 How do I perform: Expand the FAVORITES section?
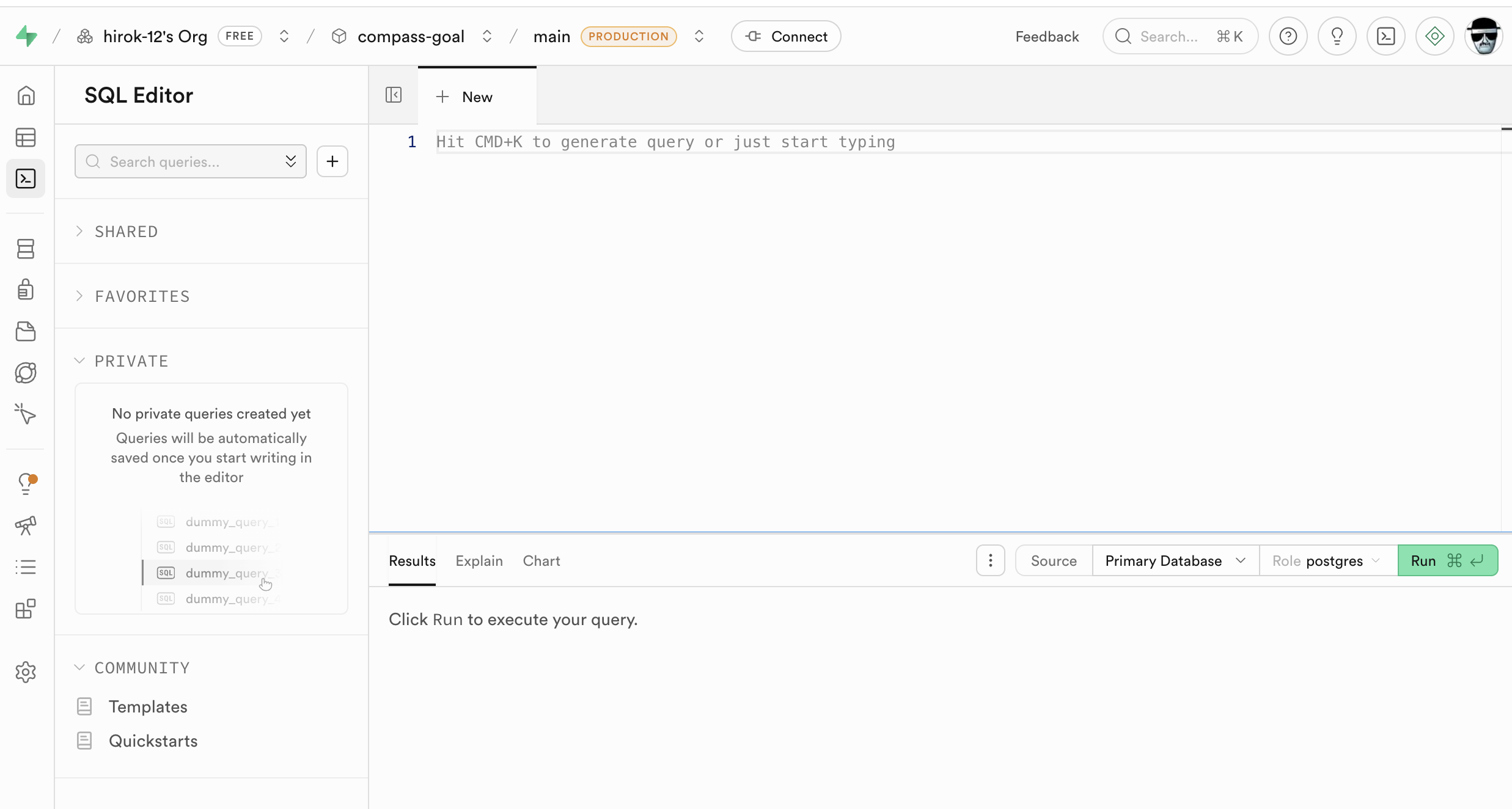click(142, 296)
